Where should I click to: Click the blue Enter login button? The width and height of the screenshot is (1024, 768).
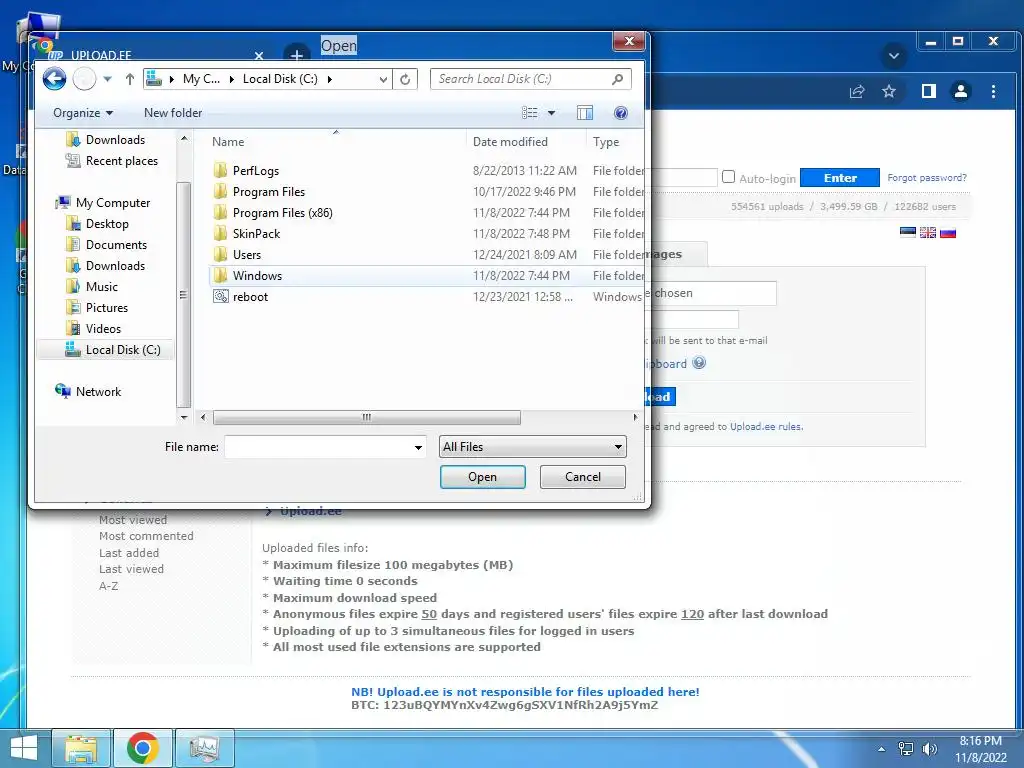[x=840, y=178]
